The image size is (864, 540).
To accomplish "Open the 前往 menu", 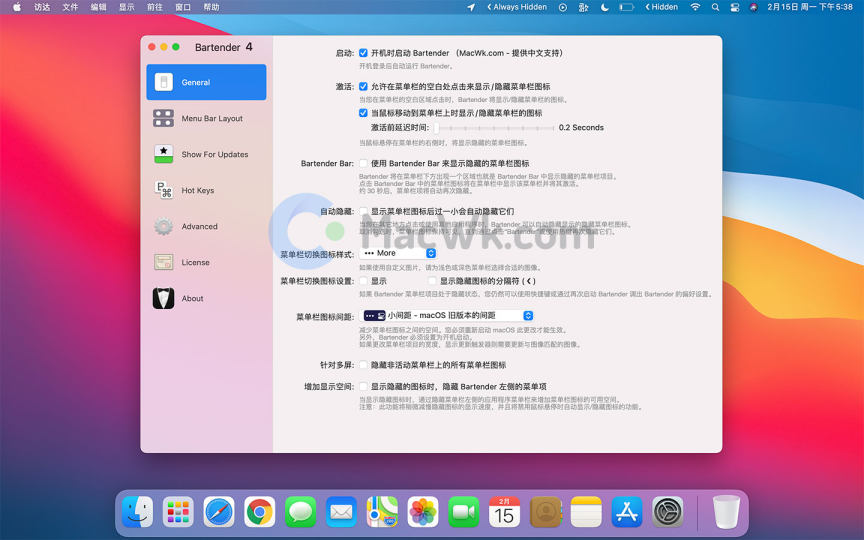I will (155, 7).
